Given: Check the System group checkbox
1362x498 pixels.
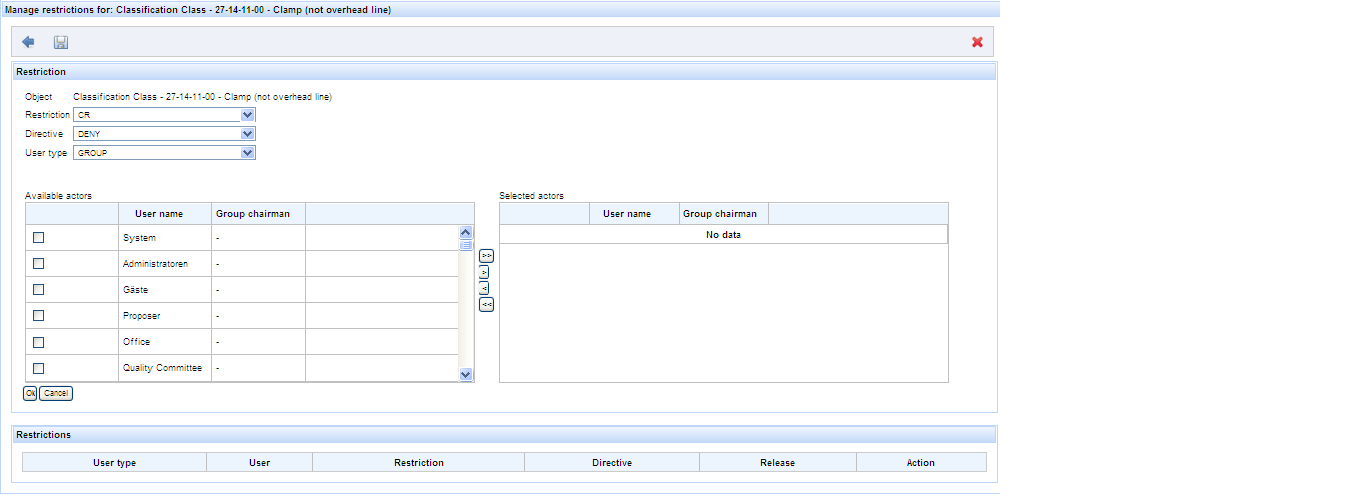Looking at the screenshot, I should point(39,238).
